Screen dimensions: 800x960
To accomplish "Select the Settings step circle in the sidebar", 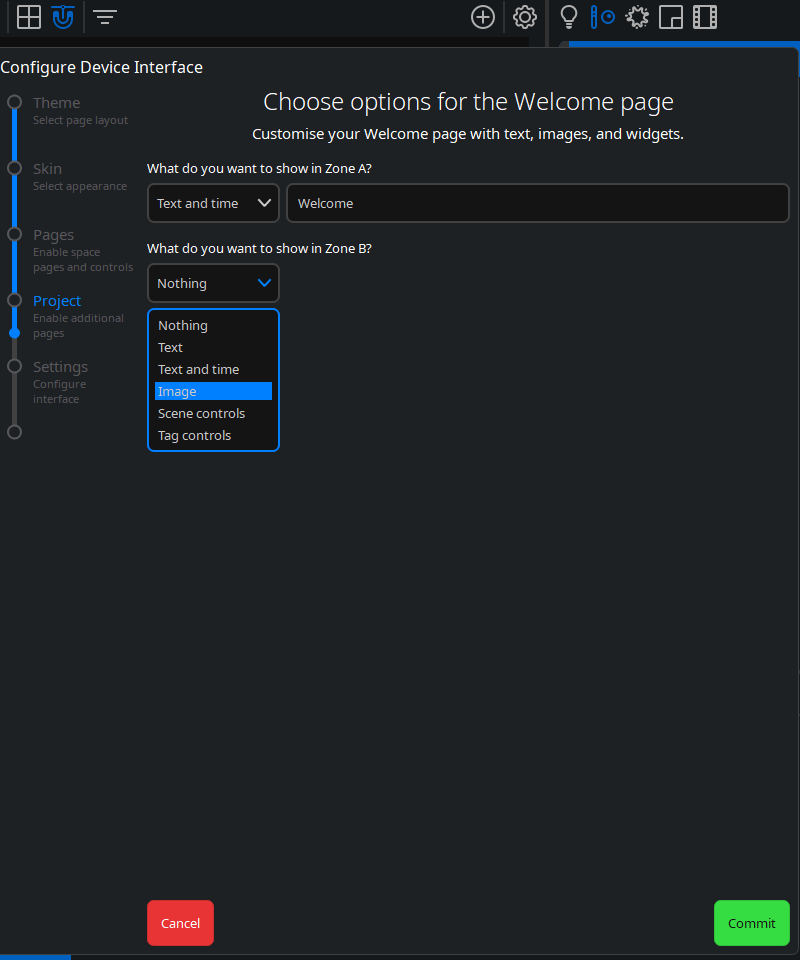I will click(x=14, y=367).
